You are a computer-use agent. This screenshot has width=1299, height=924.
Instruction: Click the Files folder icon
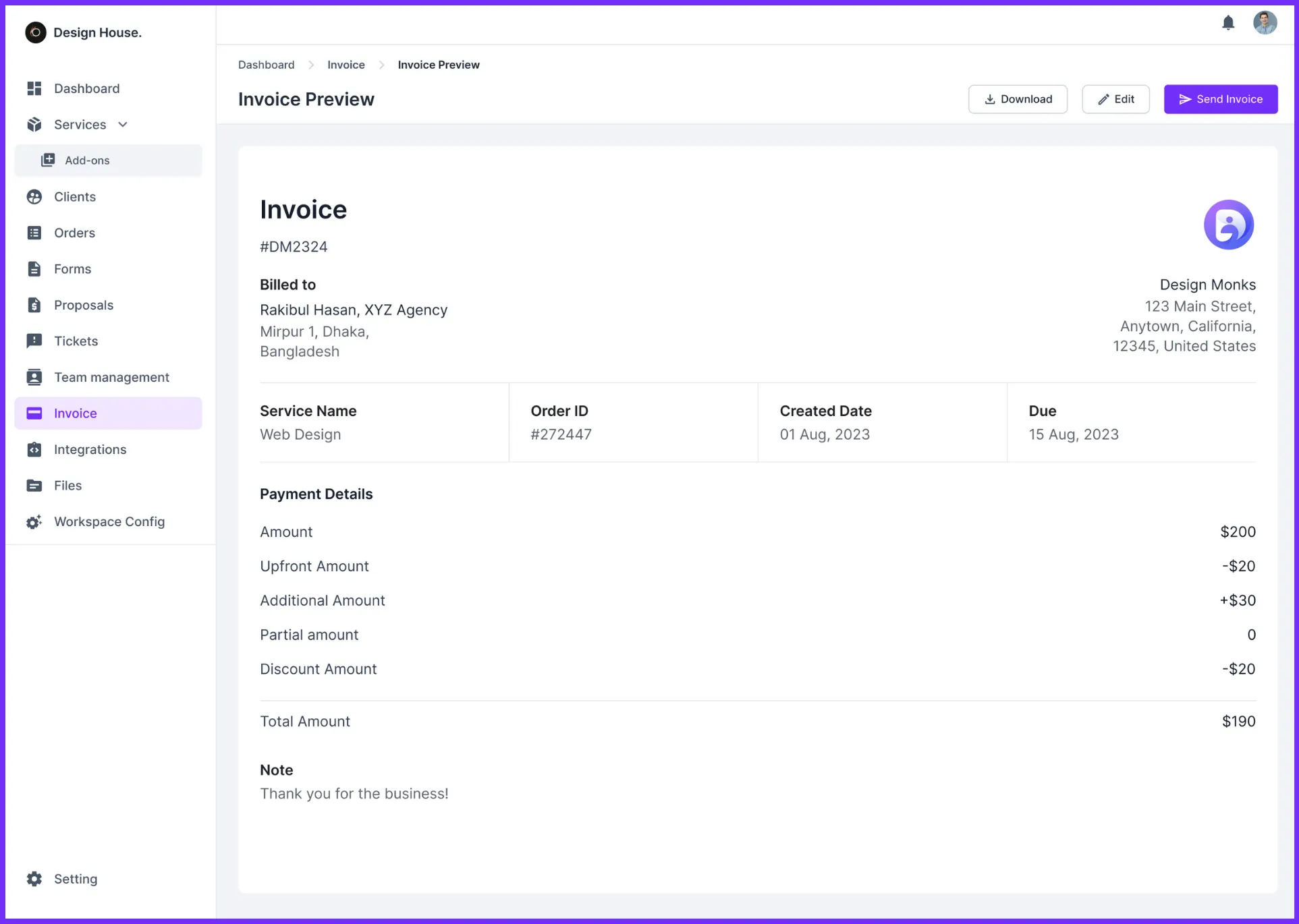point(34,486)
